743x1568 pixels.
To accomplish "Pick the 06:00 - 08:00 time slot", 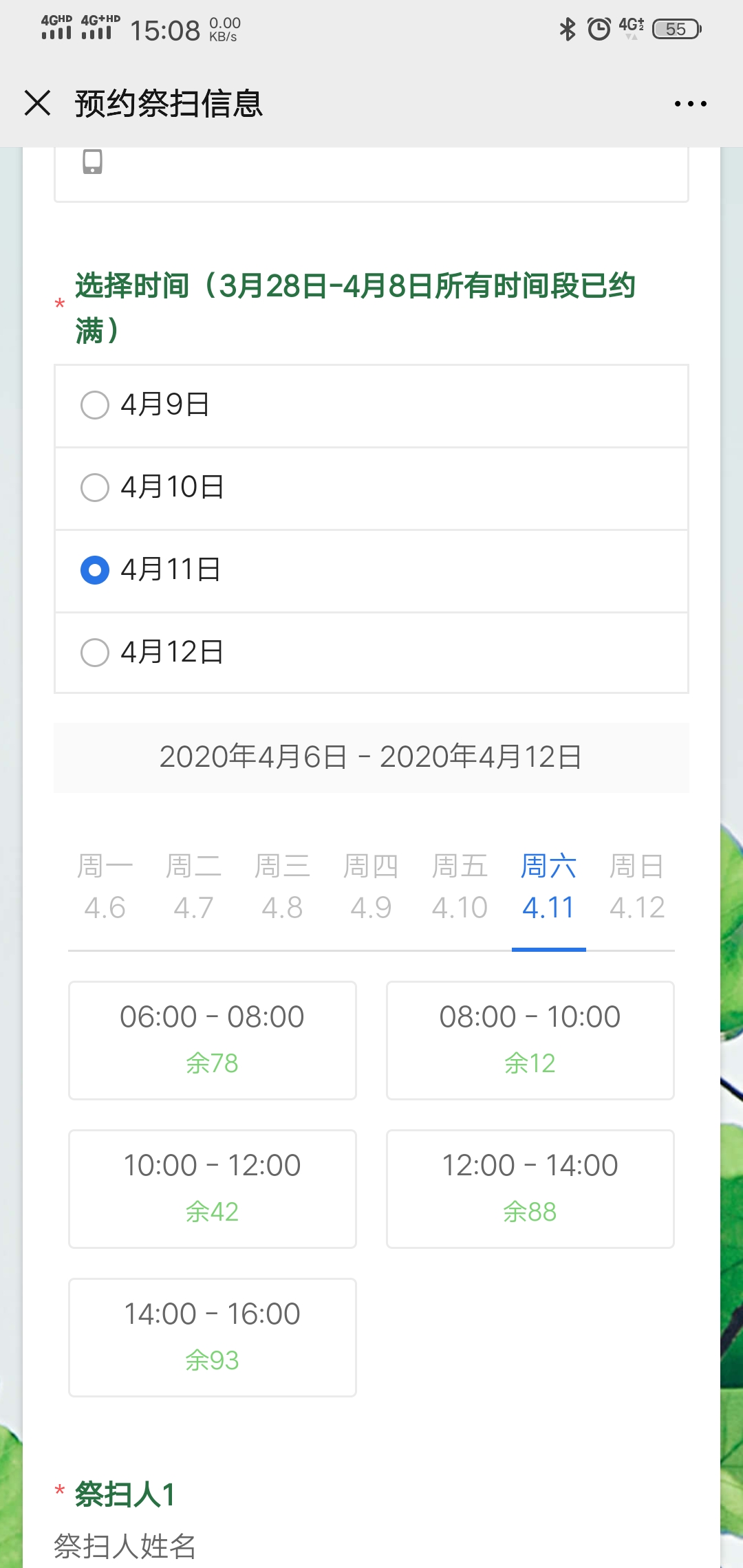I will 212,1040.
